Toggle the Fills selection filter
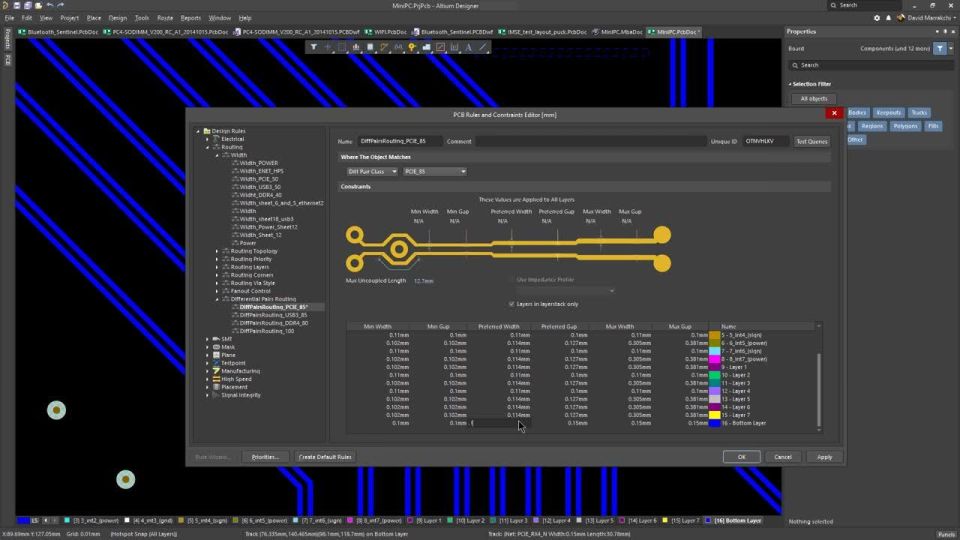Image resolution: width=960 pixels, height=540 pixels. pyautogui.click(x=933, y=126)
